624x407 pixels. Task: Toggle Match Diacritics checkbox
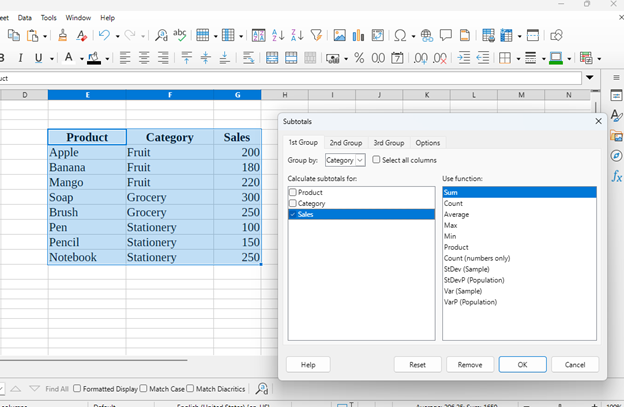click(x=190, y=388)
